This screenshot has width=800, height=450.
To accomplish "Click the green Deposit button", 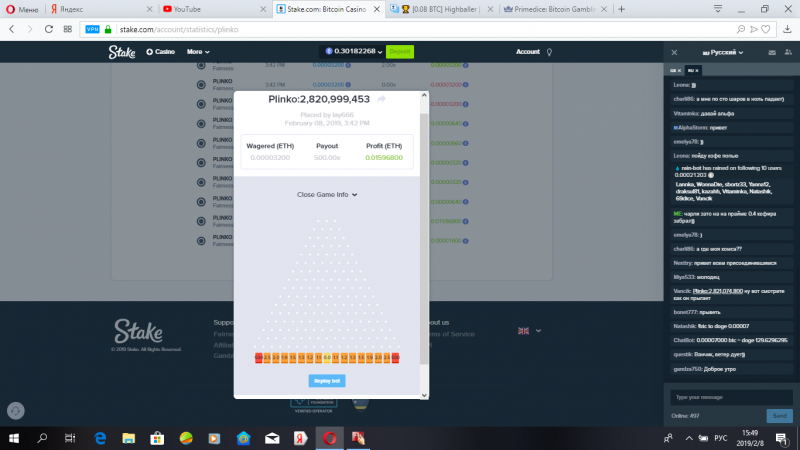I will [399, 52].
